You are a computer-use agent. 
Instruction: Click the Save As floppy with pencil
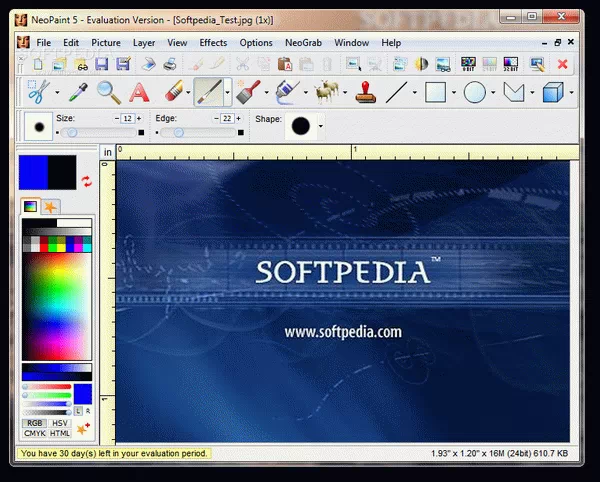click(123, 64)
